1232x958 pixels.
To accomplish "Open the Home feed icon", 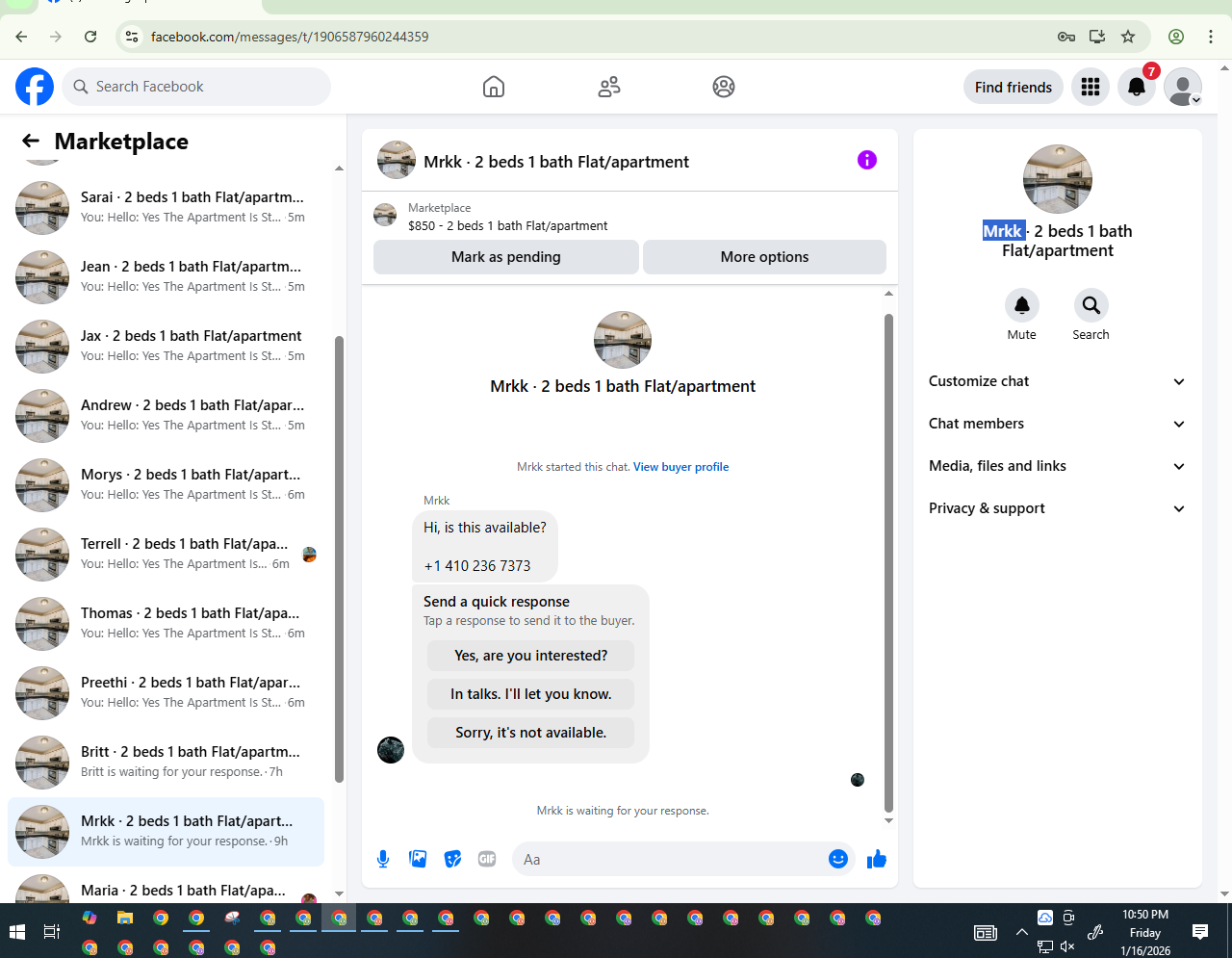I will 494,87.
